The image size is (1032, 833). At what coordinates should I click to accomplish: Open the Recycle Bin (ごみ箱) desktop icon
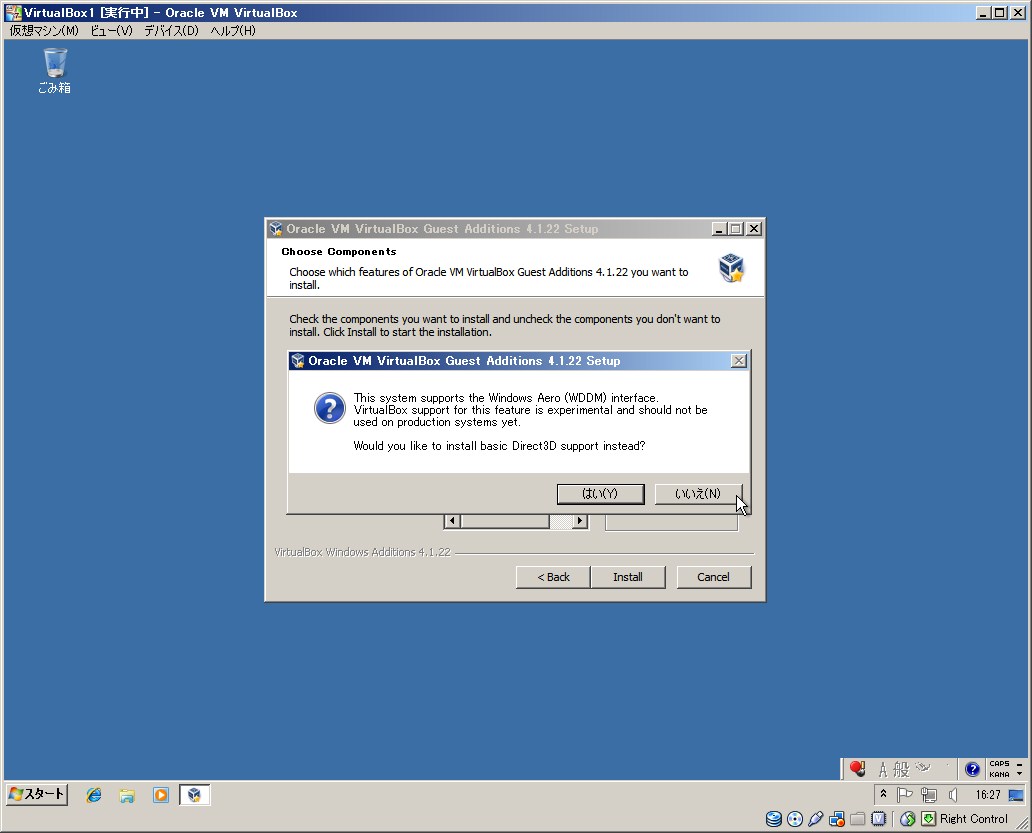click(x=55, y=71)
